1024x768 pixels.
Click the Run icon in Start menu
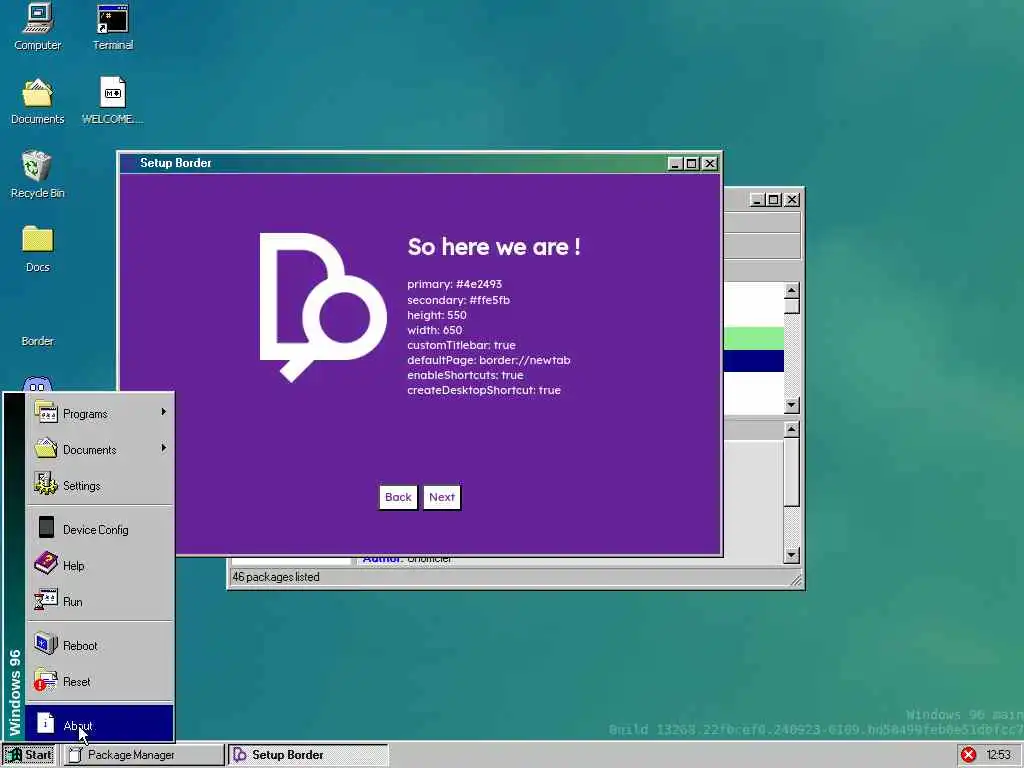(x=46, y=600)
